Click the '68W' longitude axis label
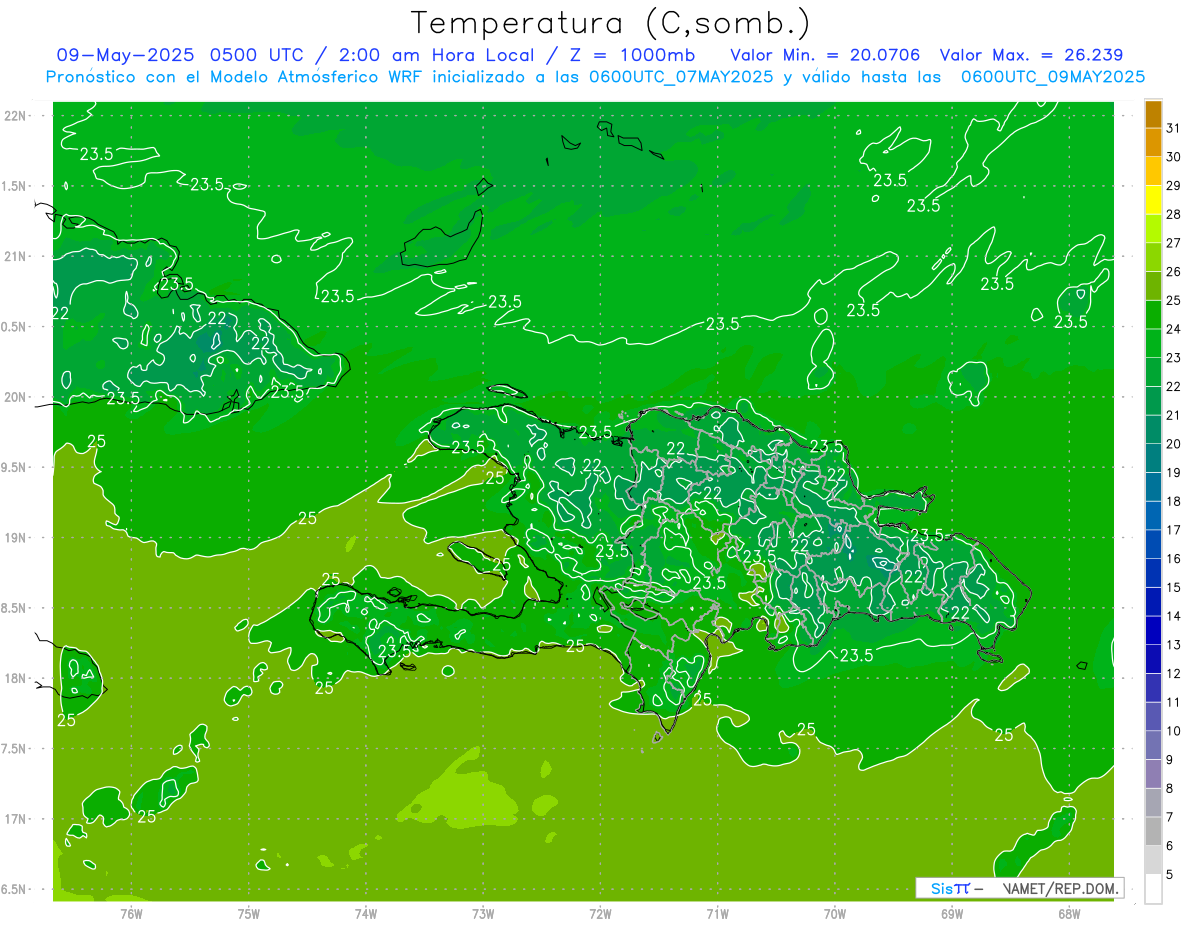Viewport: 1200px width, 927px height. pyautogui.click(x=1068, y=913)
